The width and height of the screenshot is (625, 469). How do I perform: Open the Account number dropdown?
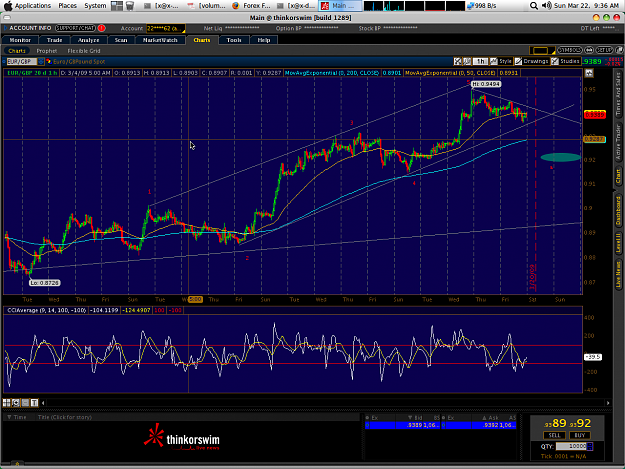click(165, 28)
